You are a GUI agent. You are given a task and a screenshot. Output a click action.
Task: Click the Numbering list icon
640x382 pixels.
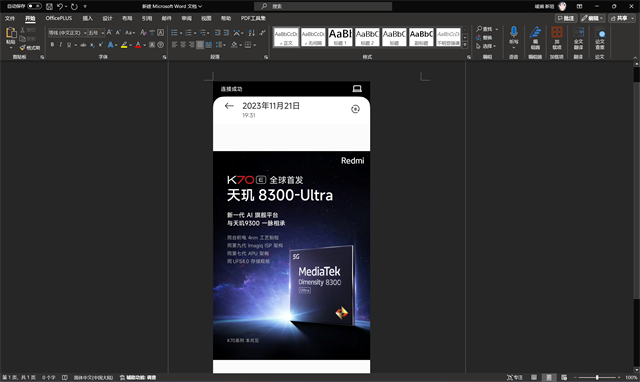(x=188, y=33)
